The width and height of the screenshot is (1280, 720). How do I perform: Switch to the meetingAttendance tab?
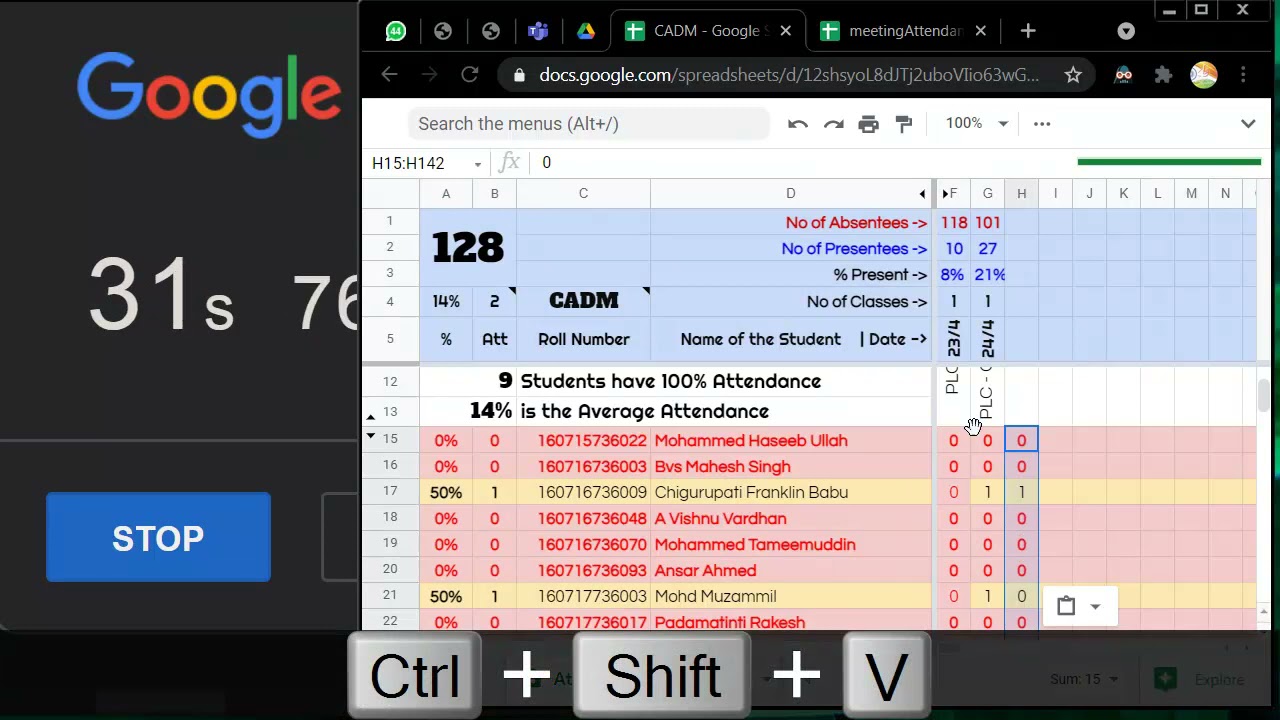click(904, 31)
